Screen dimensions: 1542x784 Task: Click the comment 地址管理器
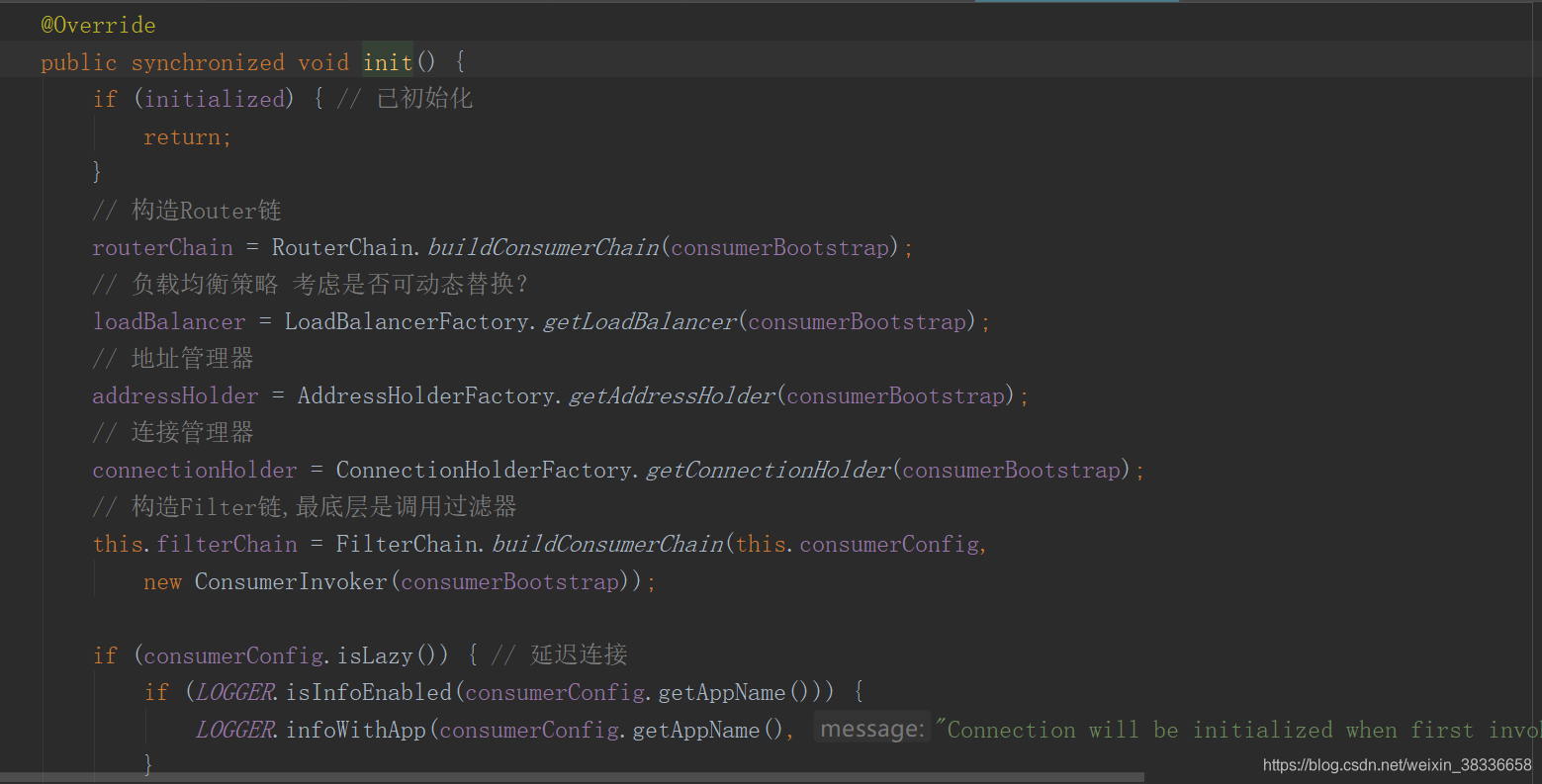pyautogui.click(x=173, y=359)
